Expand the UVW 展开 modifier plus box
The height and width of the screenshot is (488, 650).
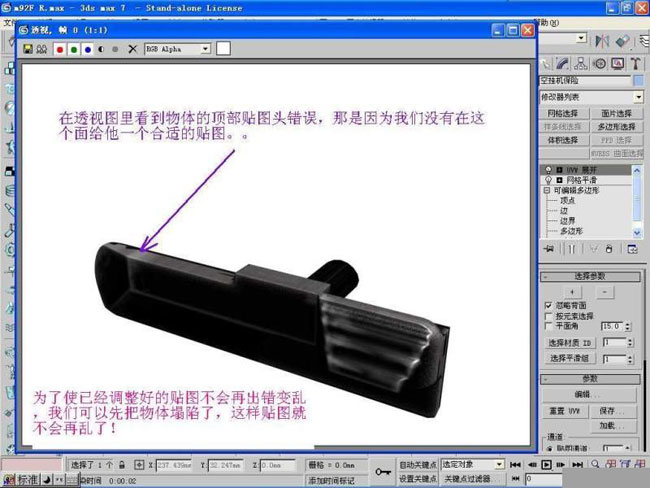(560, 170)
